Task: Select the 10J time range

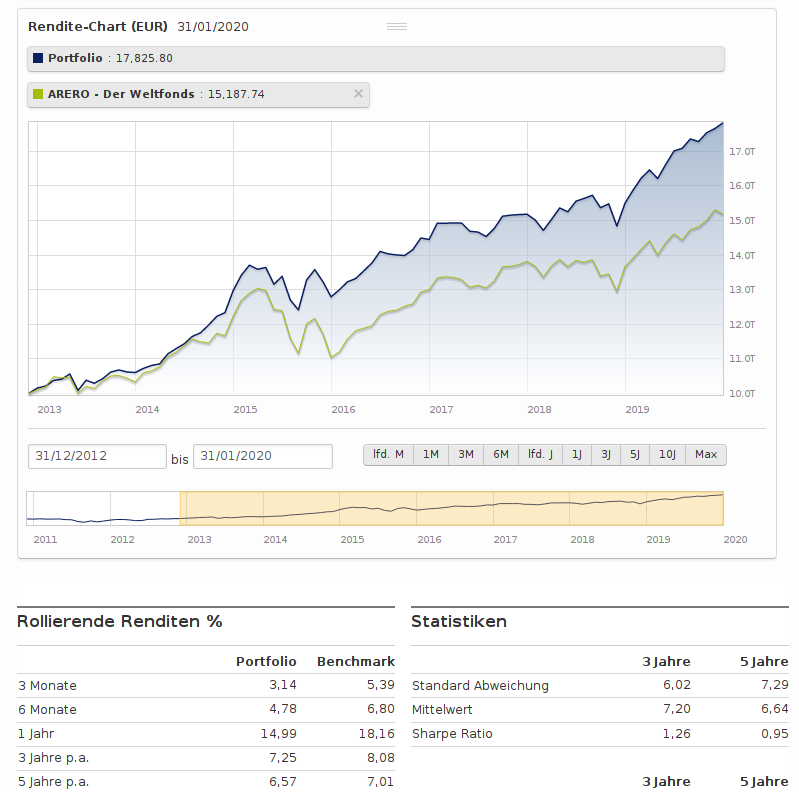Action: (668, 455)
